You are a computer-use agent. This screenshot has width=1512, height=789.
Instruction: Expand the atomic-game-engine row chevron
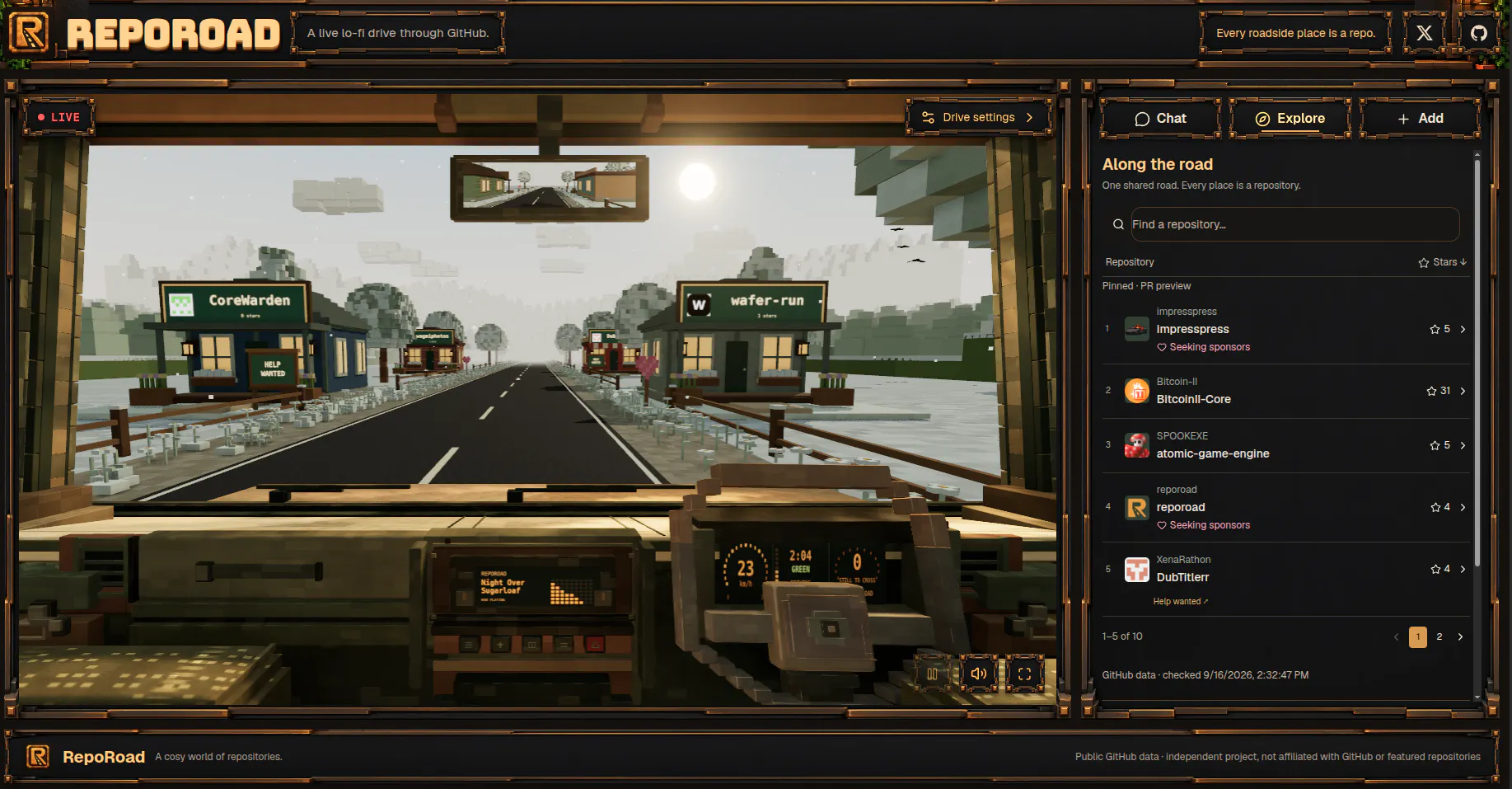pos(1463,445)
